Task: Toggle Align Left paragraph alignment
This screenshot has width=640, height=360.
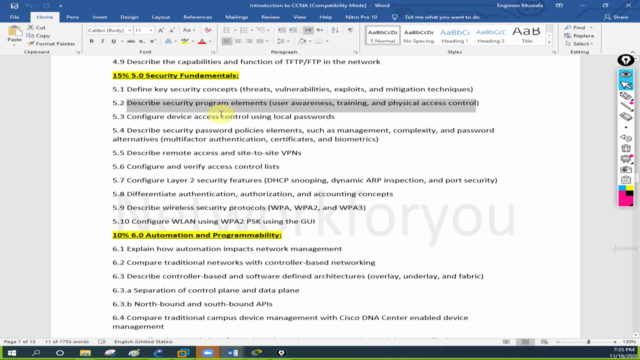Action: point(227,41)
